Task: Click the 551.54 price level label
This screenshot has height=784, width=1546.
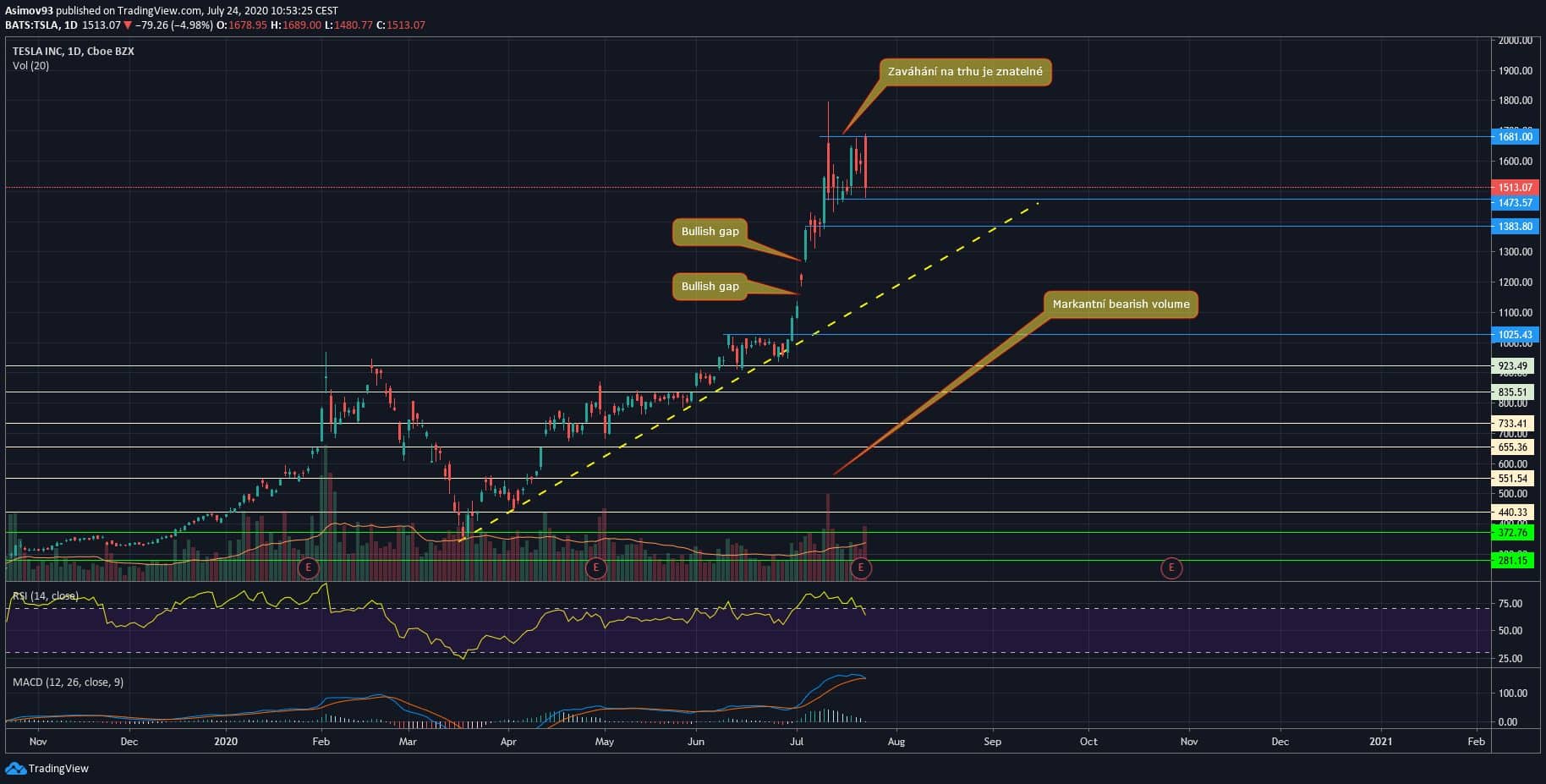Action: tap(1513, 479)
